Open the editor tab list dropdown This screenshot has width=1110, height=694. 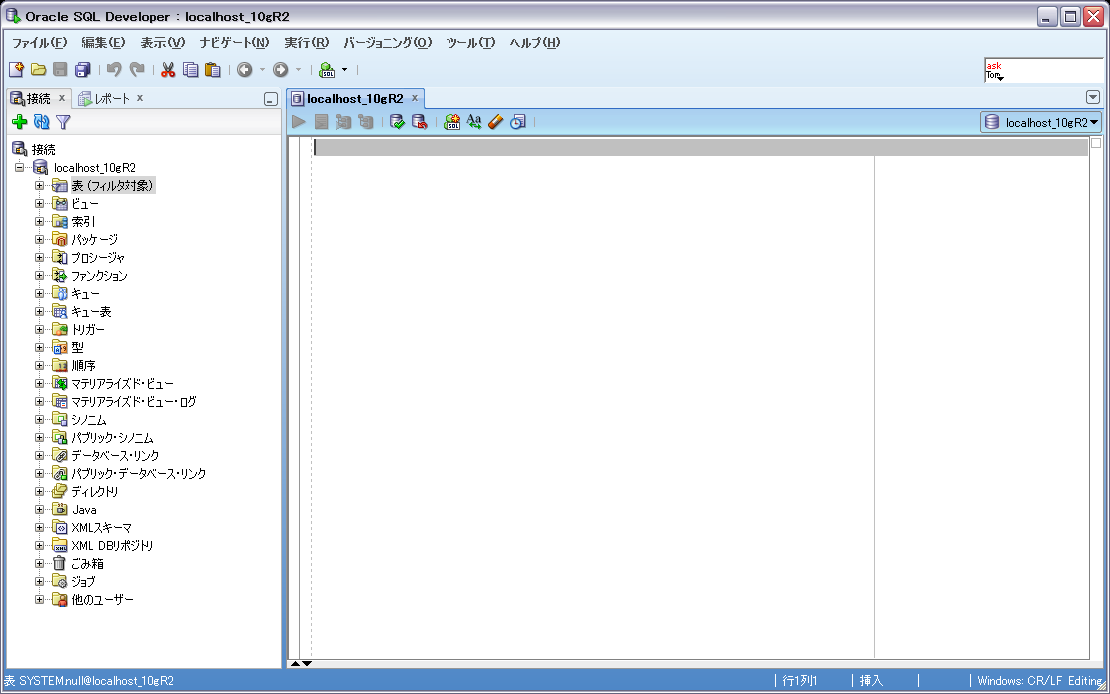click(1092, 98)
